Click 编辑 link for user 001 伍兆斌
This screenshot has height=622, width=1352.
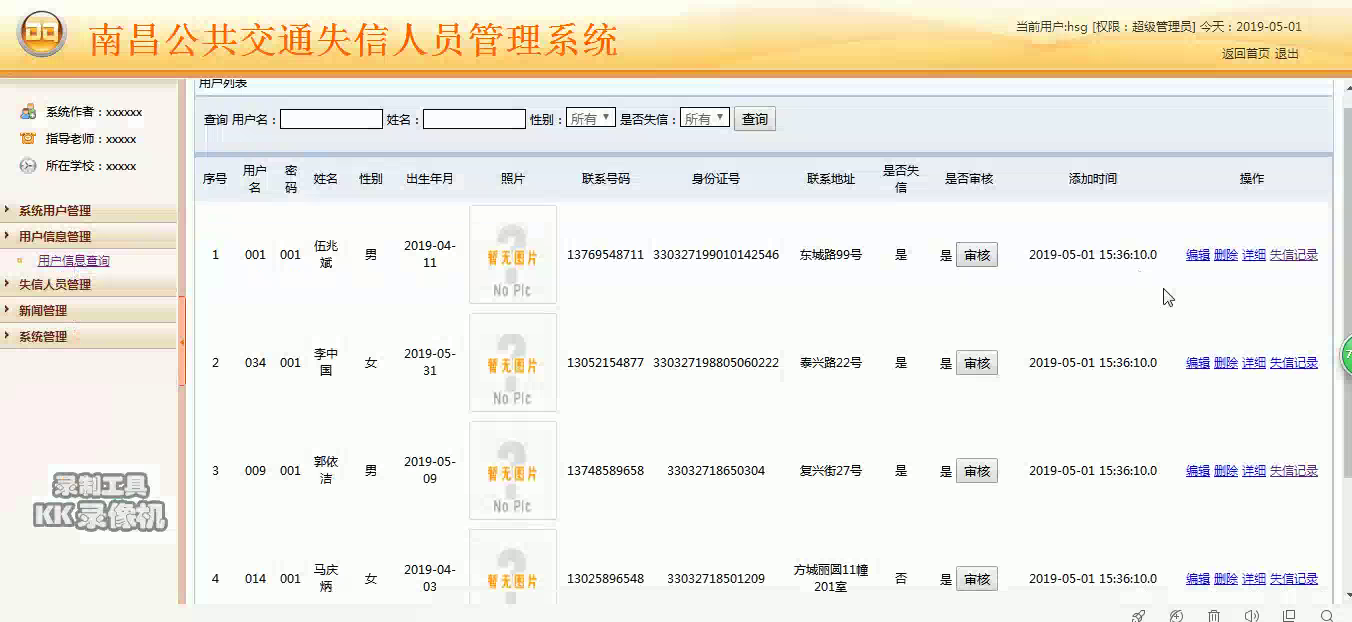1198,255
